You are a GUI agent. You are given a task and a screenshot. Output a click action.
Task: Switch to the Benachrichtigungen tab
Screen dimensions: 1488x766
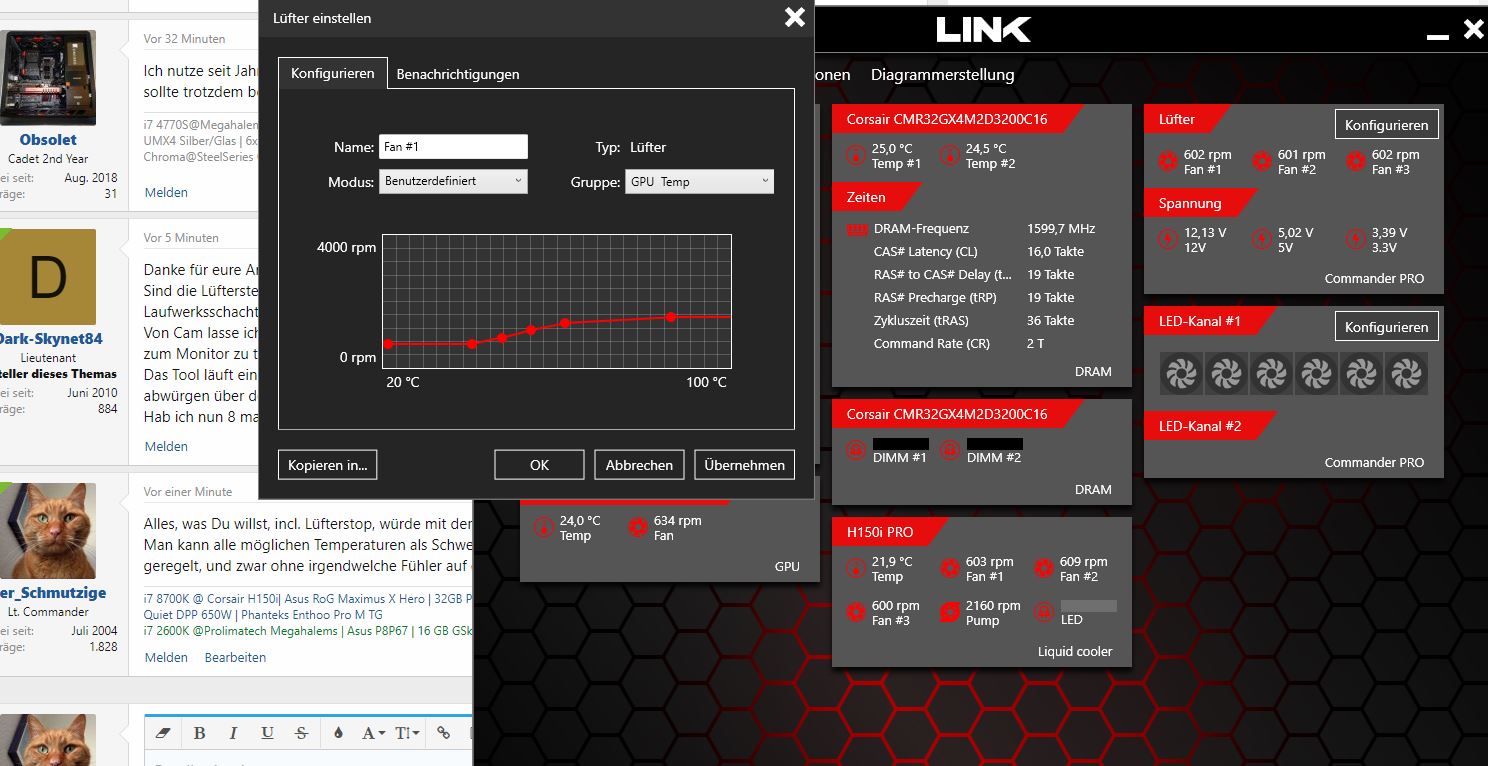click(x=458, y=74)
